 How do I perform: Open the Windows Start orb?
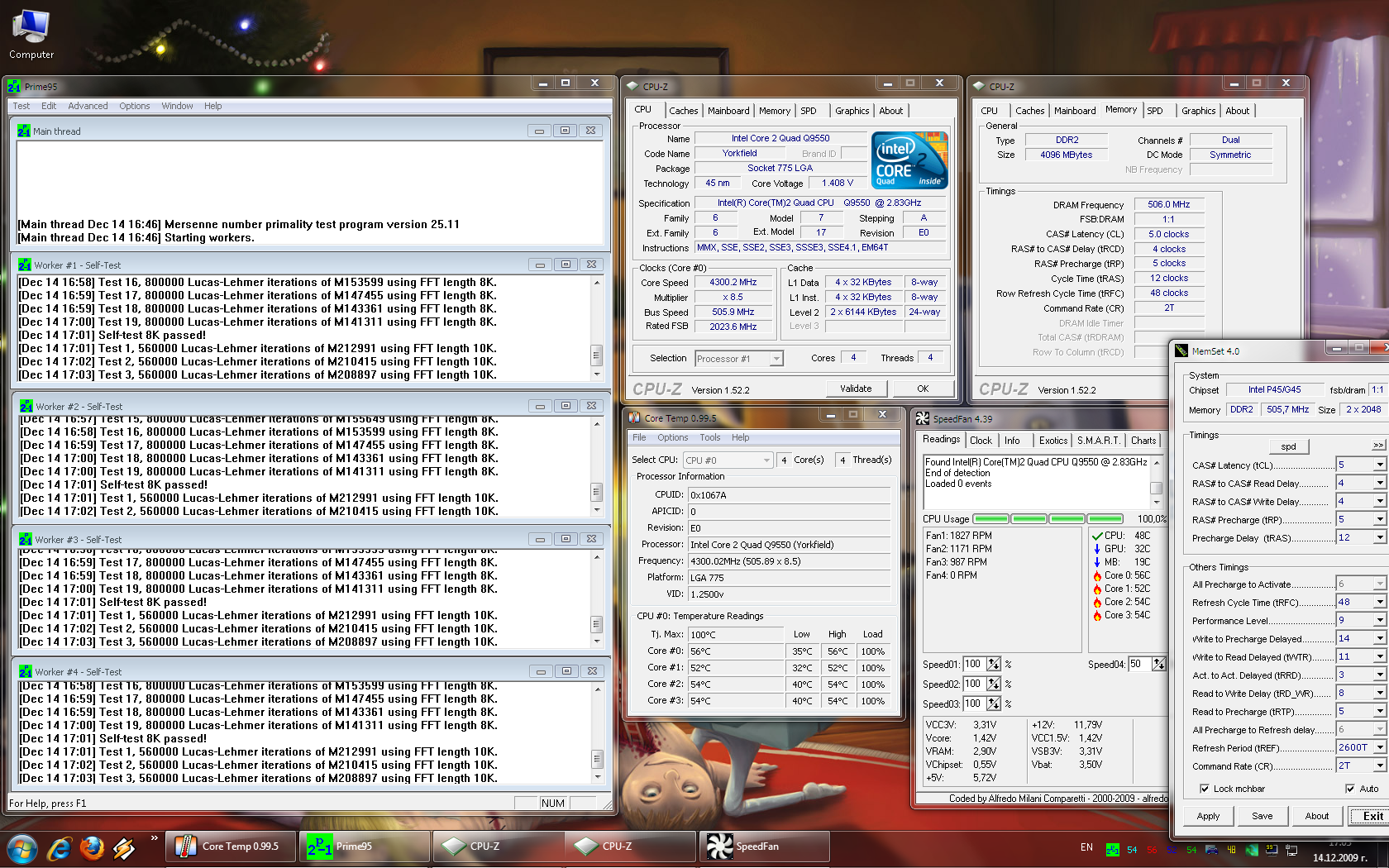click(22, 847)
